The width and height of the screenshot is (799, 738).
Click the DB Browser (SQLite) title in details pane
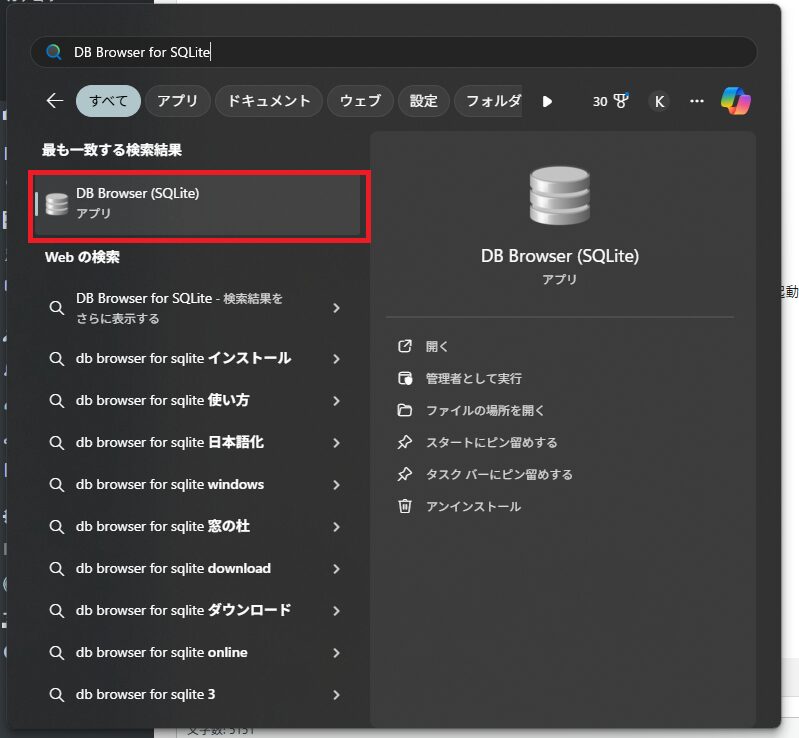(560, 256)
